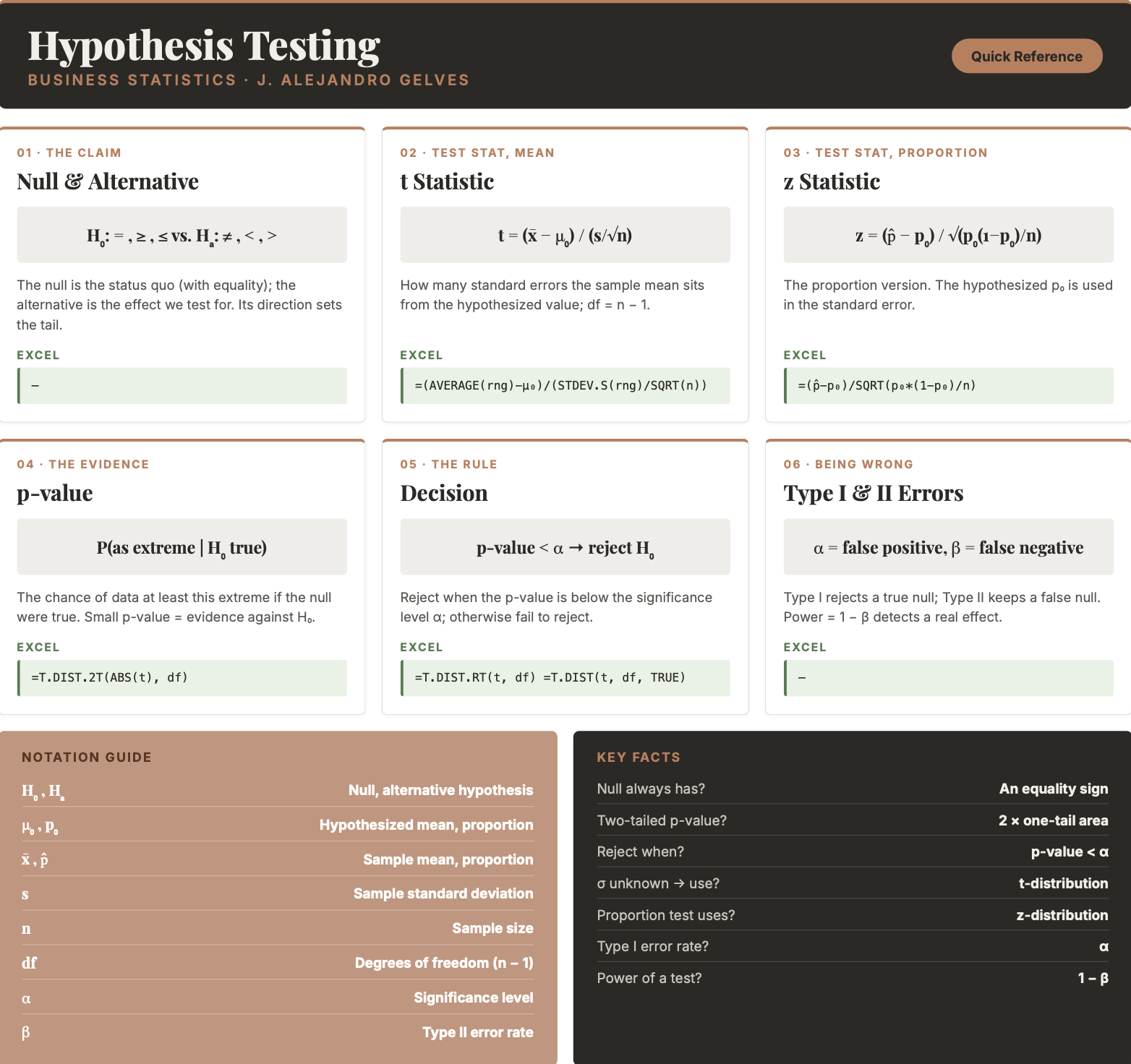The width and height of the screenshot is (1131, 1064).
Task: Click the P(as extreme | H₀ true) formula
Action: point(182,547)
